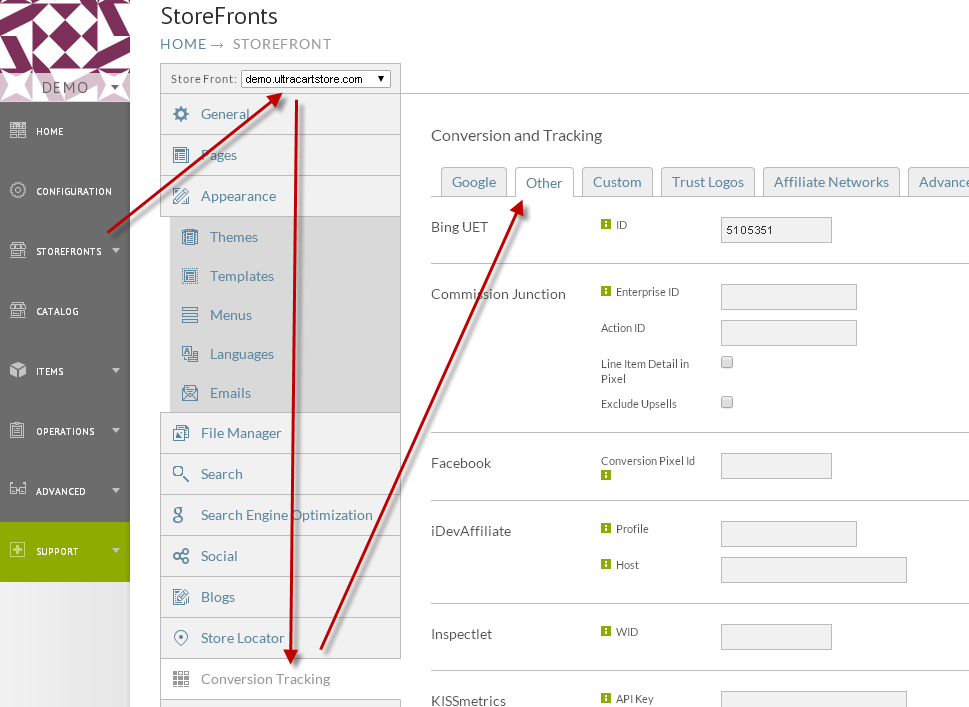Click the Emails envelope icon
The height and width of the screenshot is (707, 969).
[x=190, y=393]
